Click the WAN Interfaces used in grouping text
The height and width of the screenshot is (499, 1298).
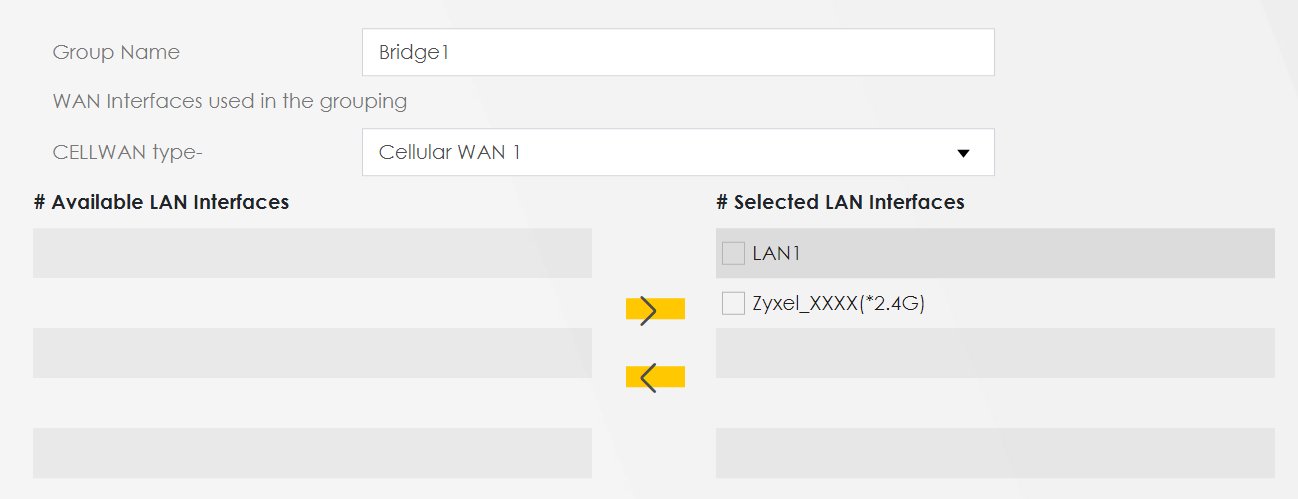tap(229, 101)
